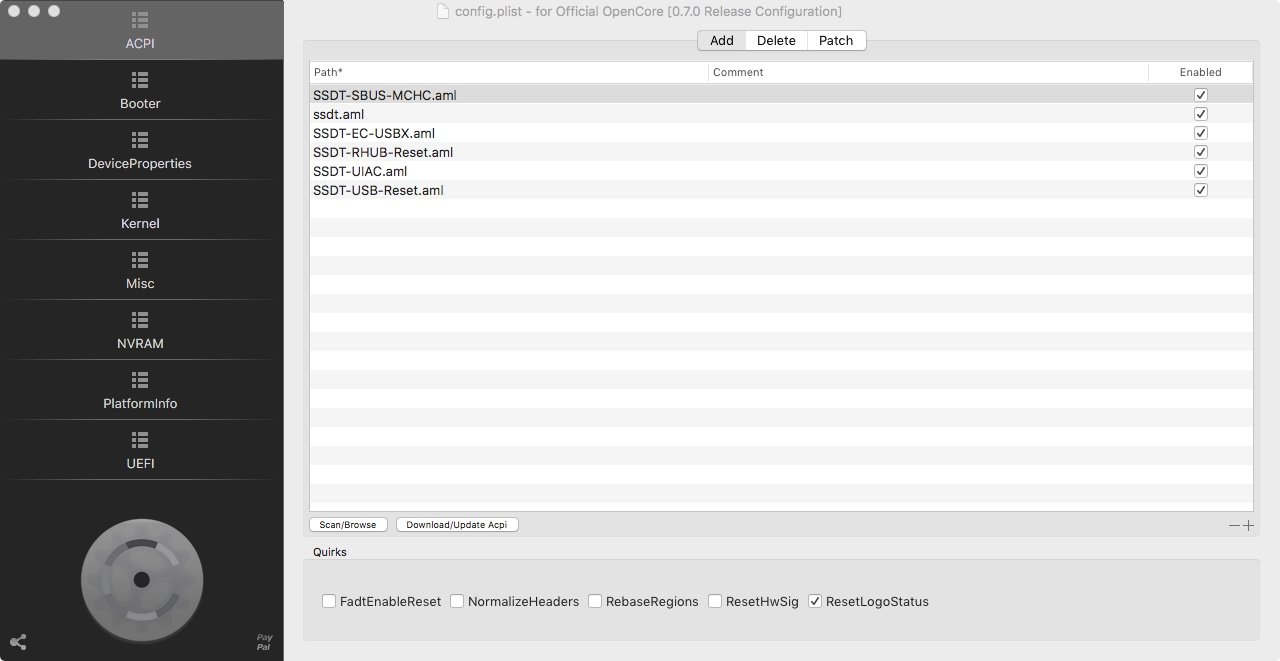Screen dimensions: 1280x661
Task: Click the Enabled column header
Action: tap(1200, 72)
